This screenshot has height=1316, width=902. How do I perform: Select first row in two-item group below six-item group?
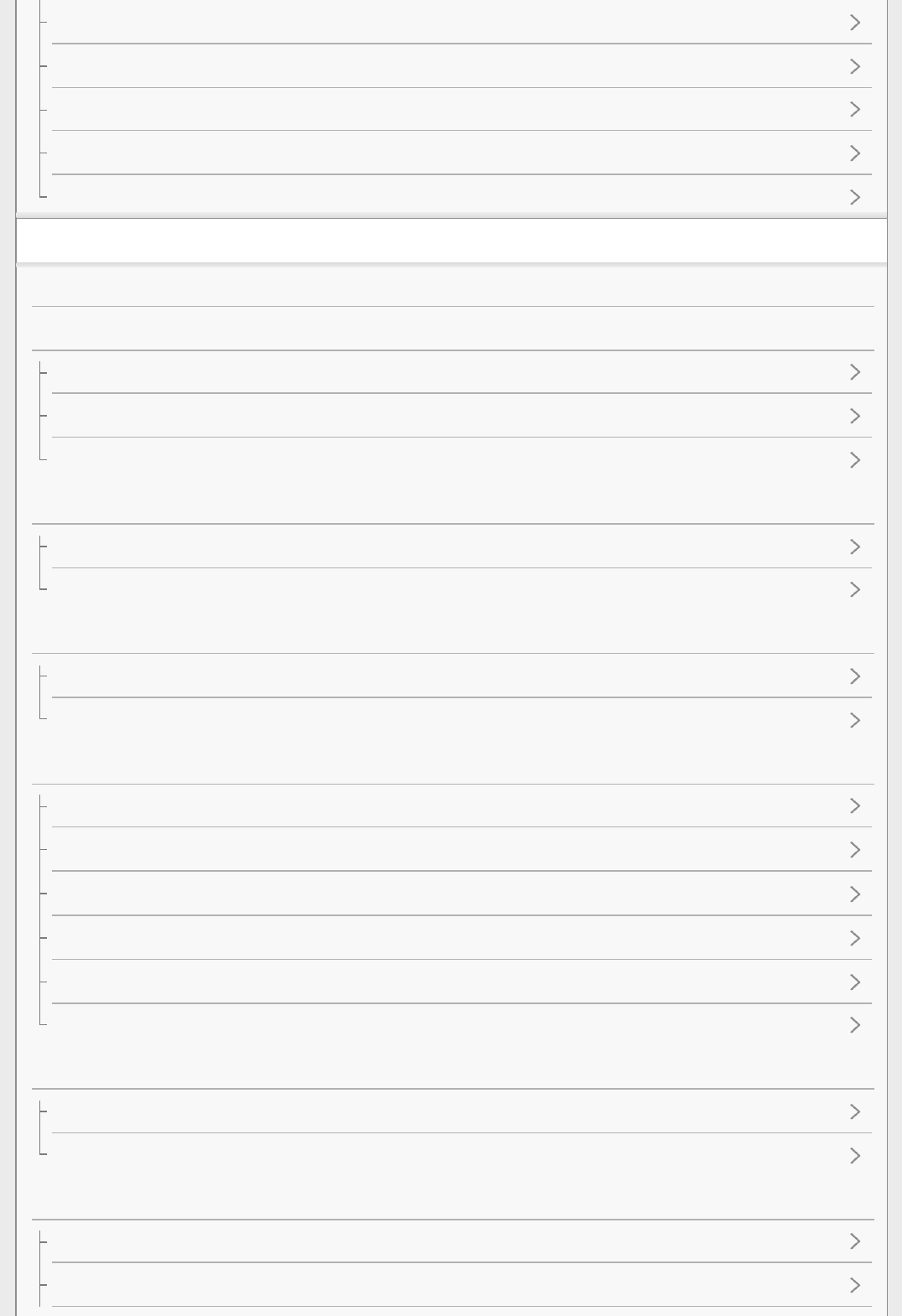click(x=453, y=1111)
